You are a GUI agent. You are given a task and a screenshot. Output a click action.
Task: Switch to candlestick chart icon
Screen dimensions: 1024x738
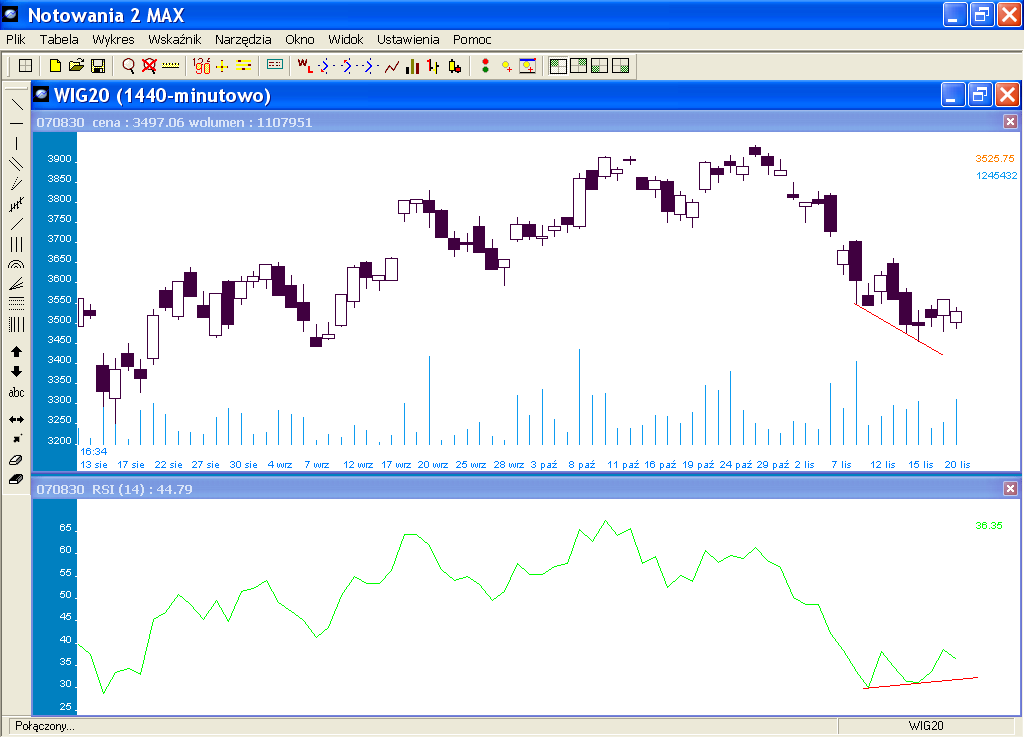pos(455,65)
